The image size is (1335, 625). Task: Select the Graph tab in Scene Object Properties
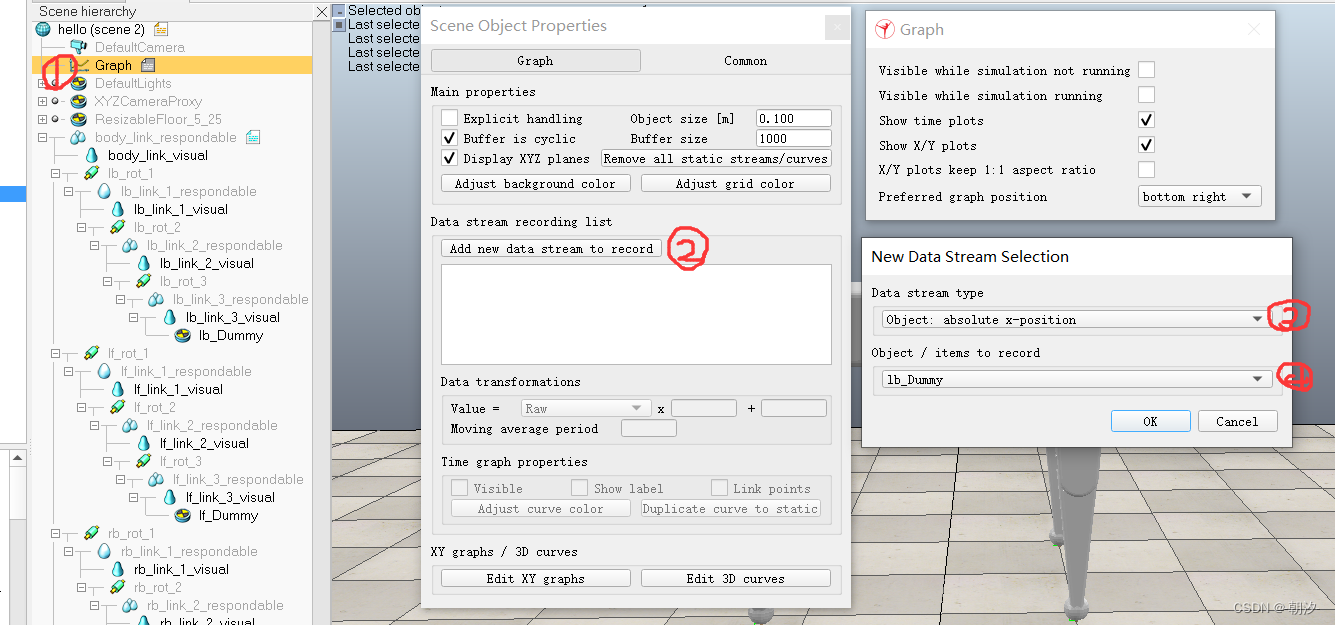pyautogui.click(x=535, y=60)
